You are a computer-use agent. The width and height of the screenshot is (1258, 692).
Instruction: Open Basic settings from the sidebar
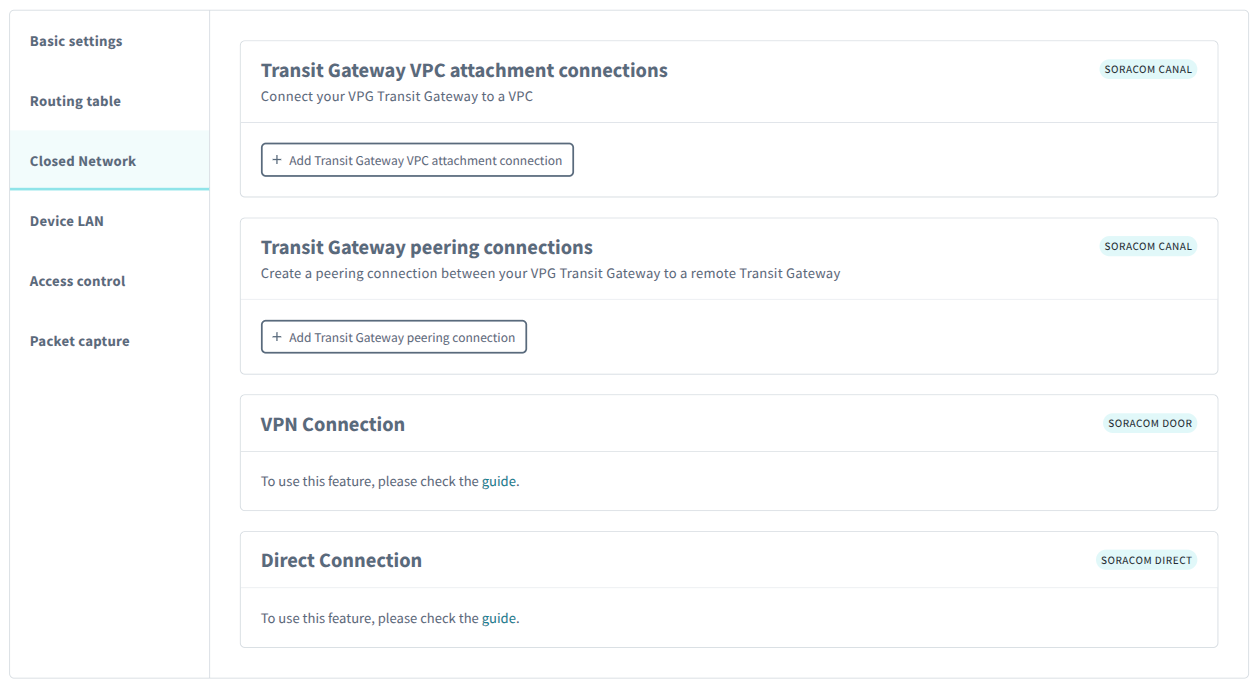(76, 41)
